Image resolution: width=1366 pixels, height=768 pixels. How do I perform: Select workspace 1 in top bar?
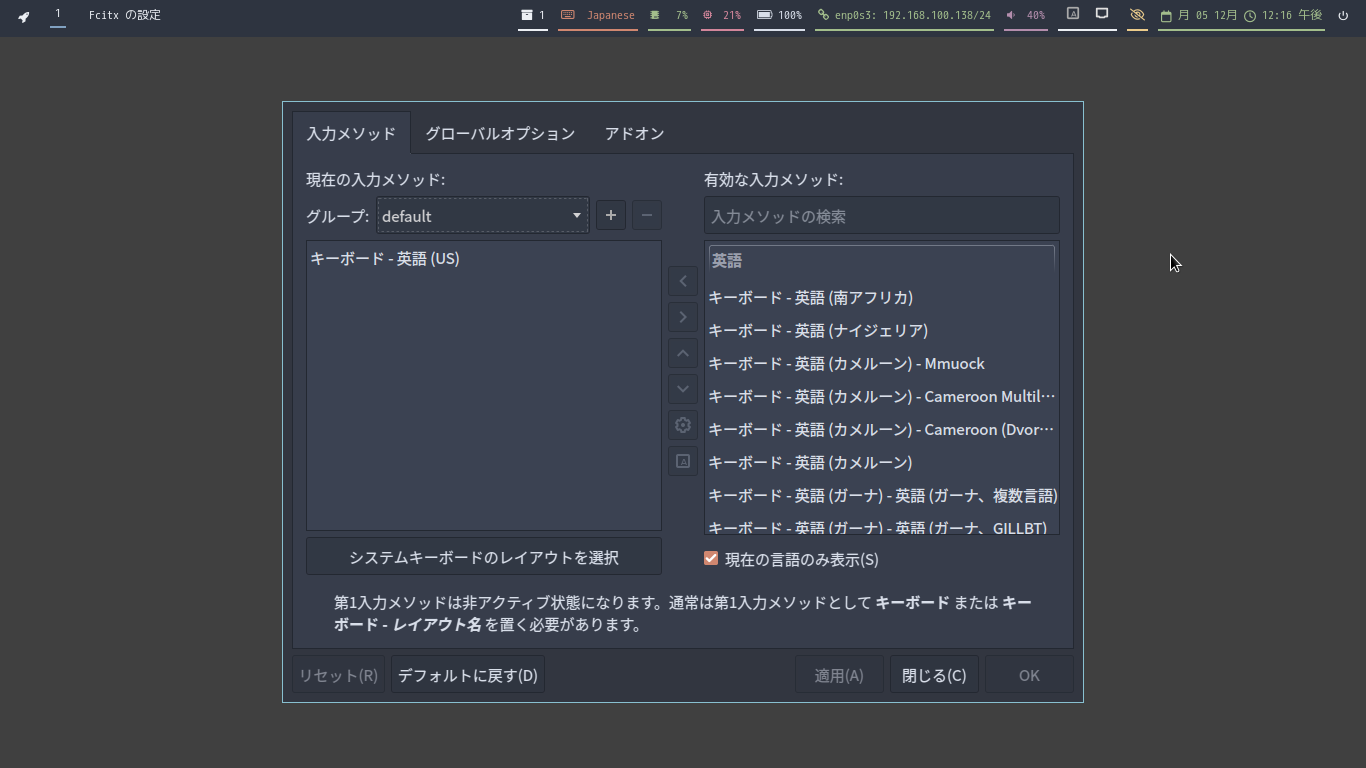coord(58,14)
